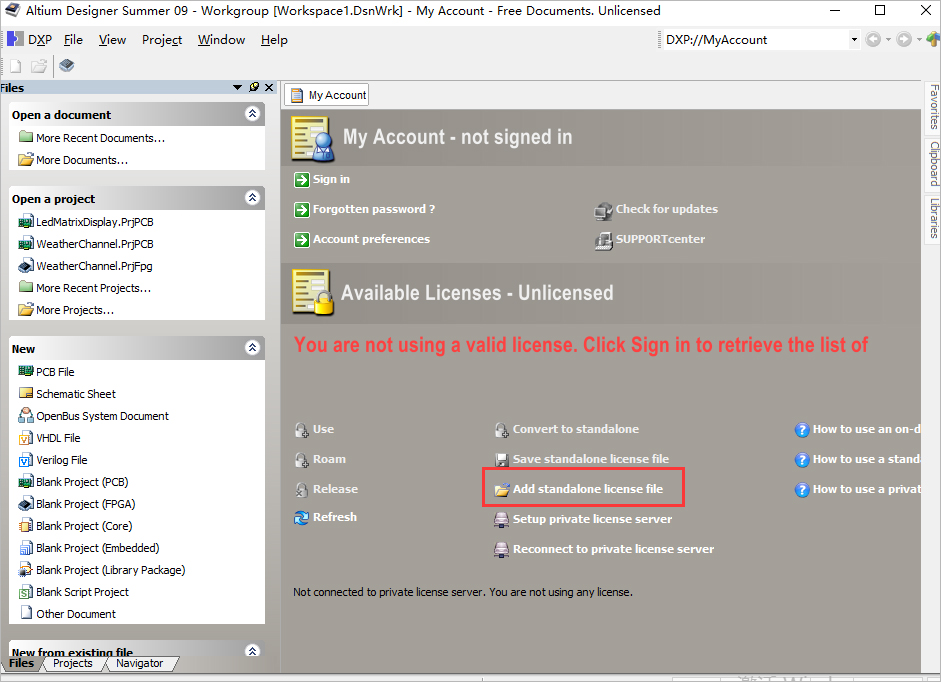Click the Check for updates computer icon
This screenshot has width=941, height=682.
(603, 211)
